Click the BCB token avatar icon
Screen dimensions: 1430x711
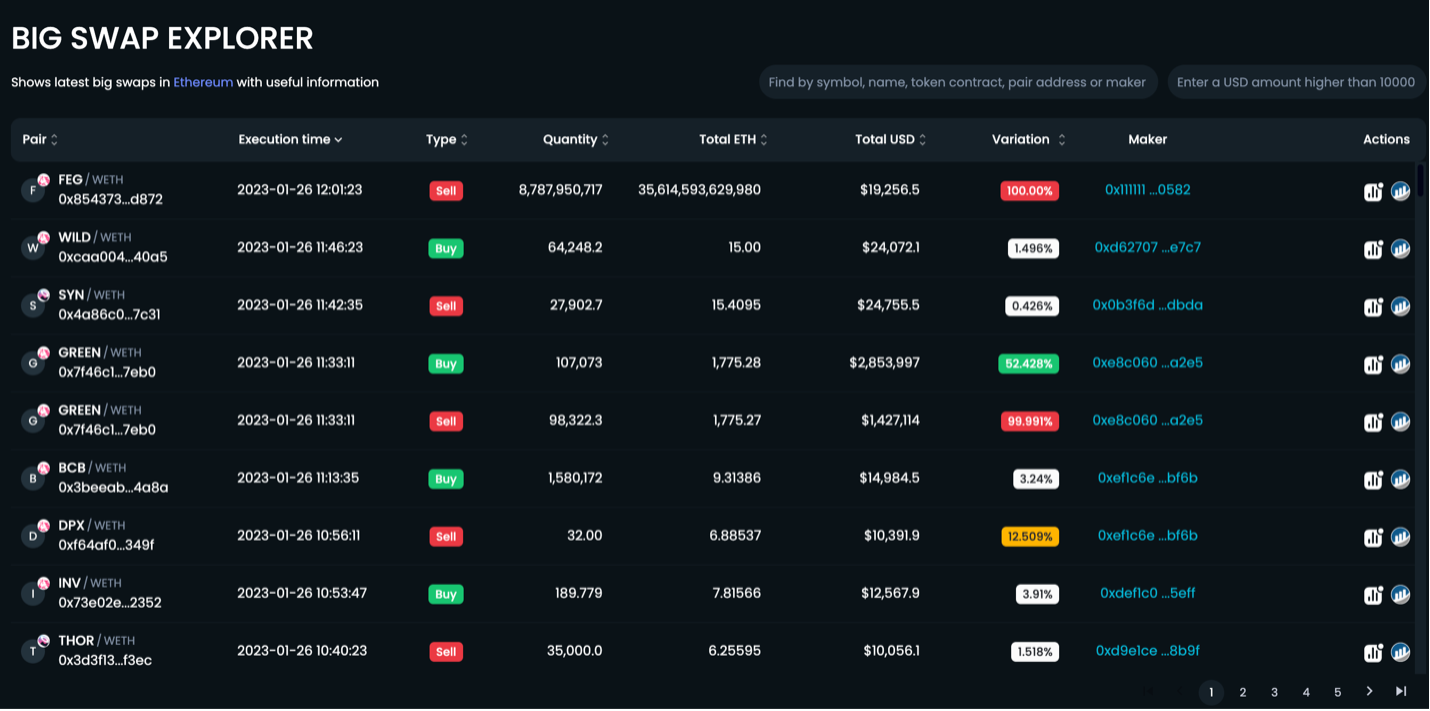click(34, 478)
